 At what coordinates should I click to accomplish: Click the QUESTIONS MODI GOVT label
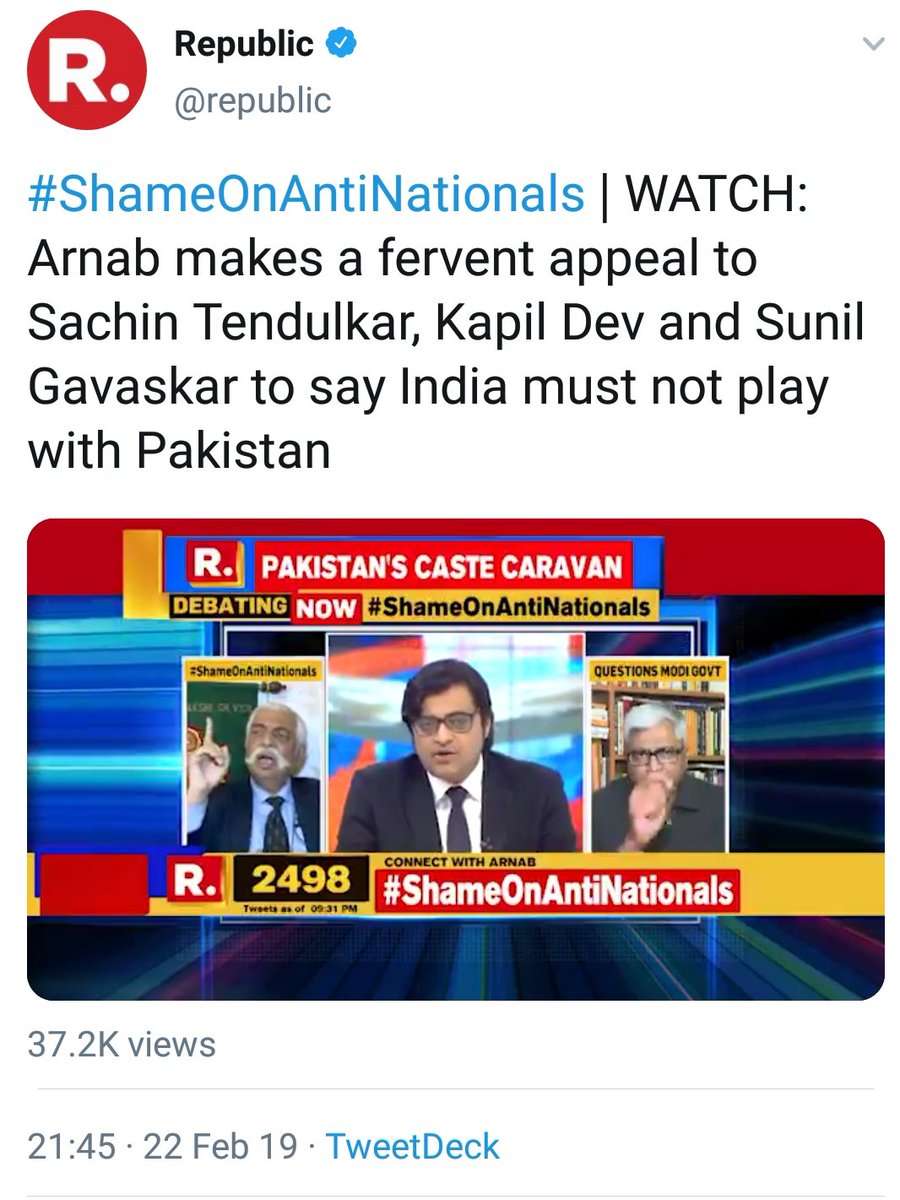point(657,672)
